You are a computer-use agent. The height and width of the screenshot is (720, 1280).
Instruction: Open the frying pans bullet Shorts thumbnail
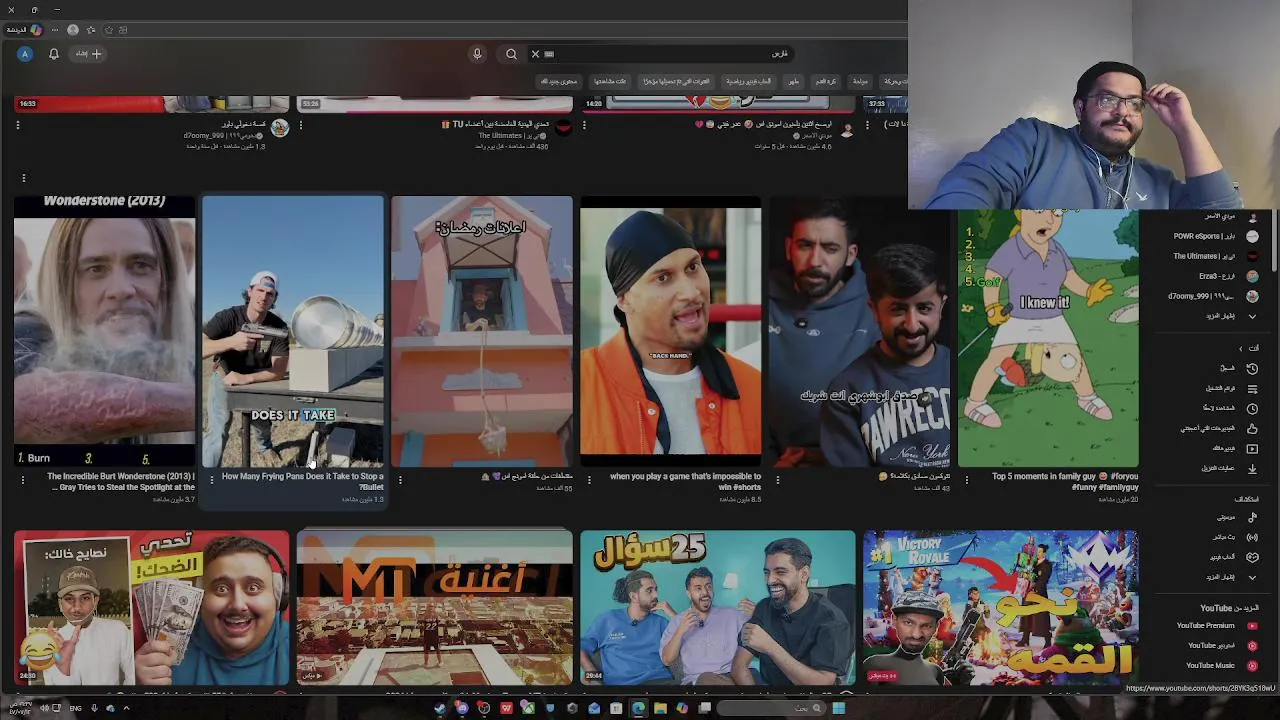tap(293, 331)
